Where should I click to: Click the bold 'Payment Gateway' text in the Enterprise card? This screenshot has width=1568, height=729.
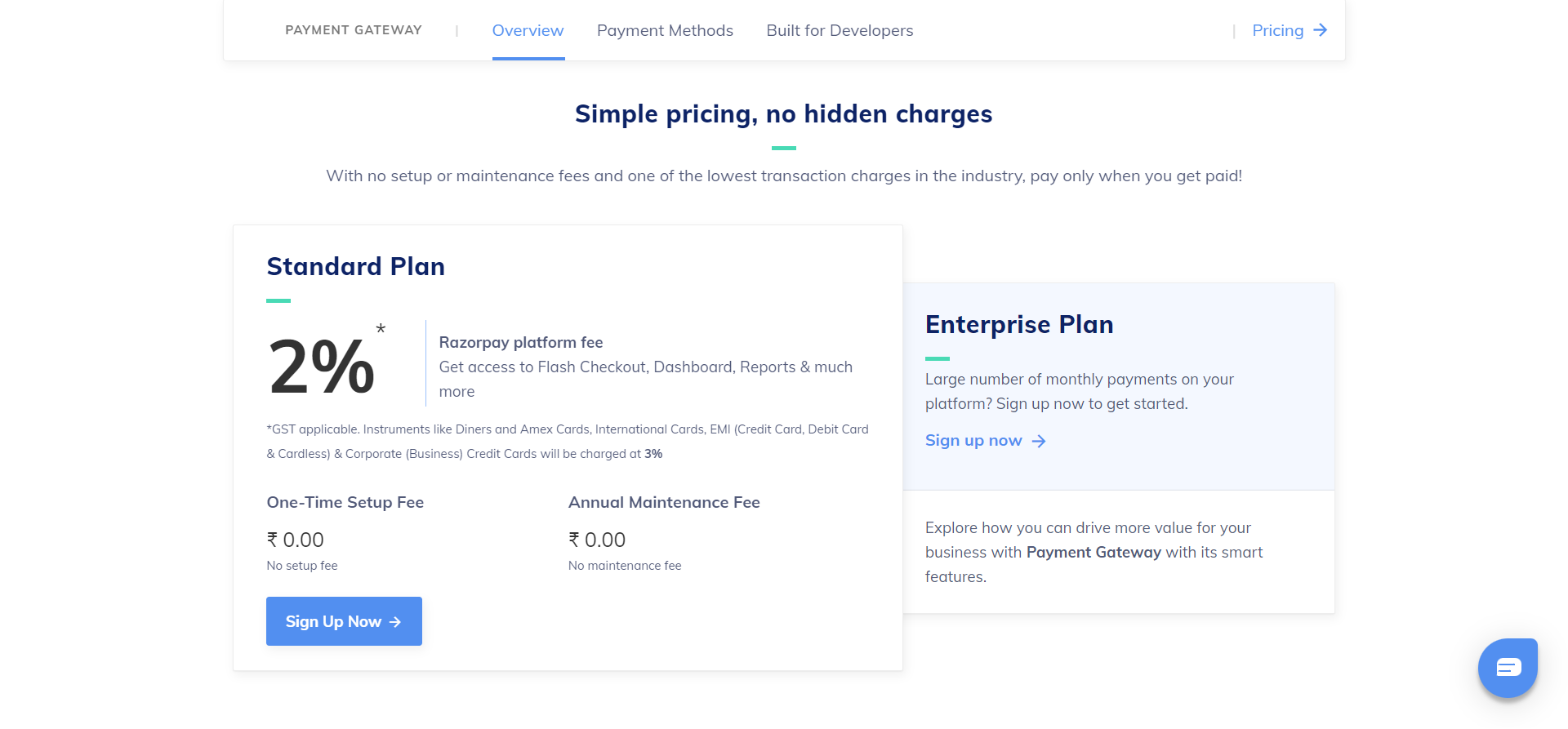click(1094, 553)
